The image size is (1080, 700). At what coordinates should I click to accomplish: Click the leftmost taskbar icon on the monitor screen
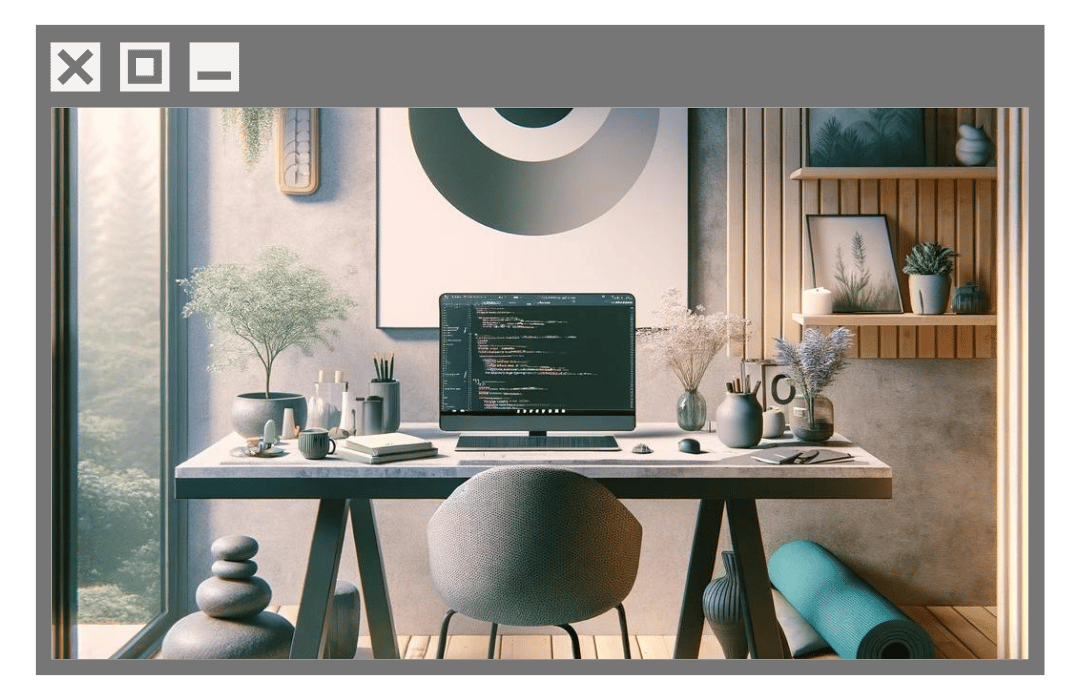point(517,412)
